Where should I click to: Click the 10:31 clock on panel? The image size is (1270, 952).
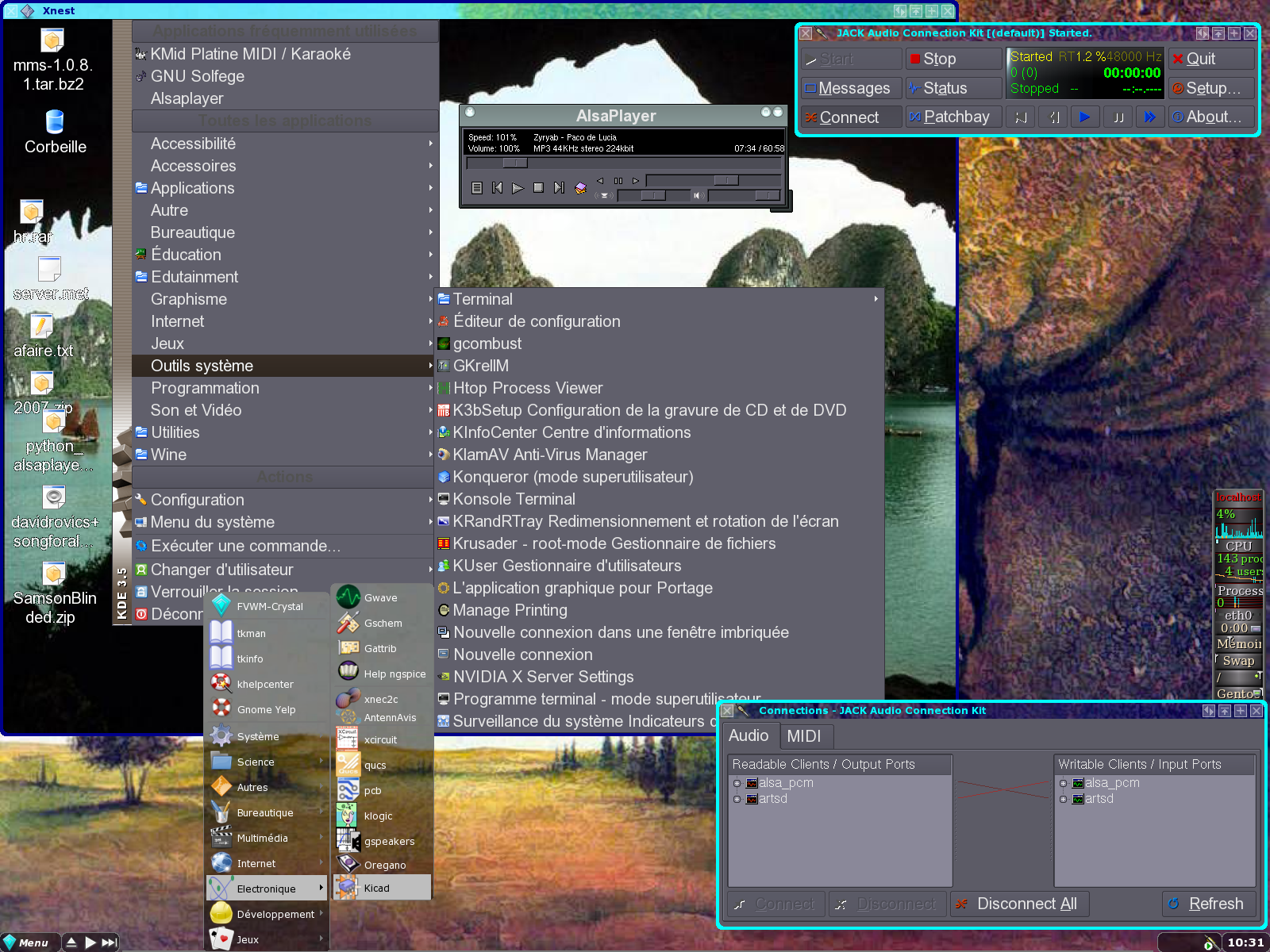[1245, 942]
